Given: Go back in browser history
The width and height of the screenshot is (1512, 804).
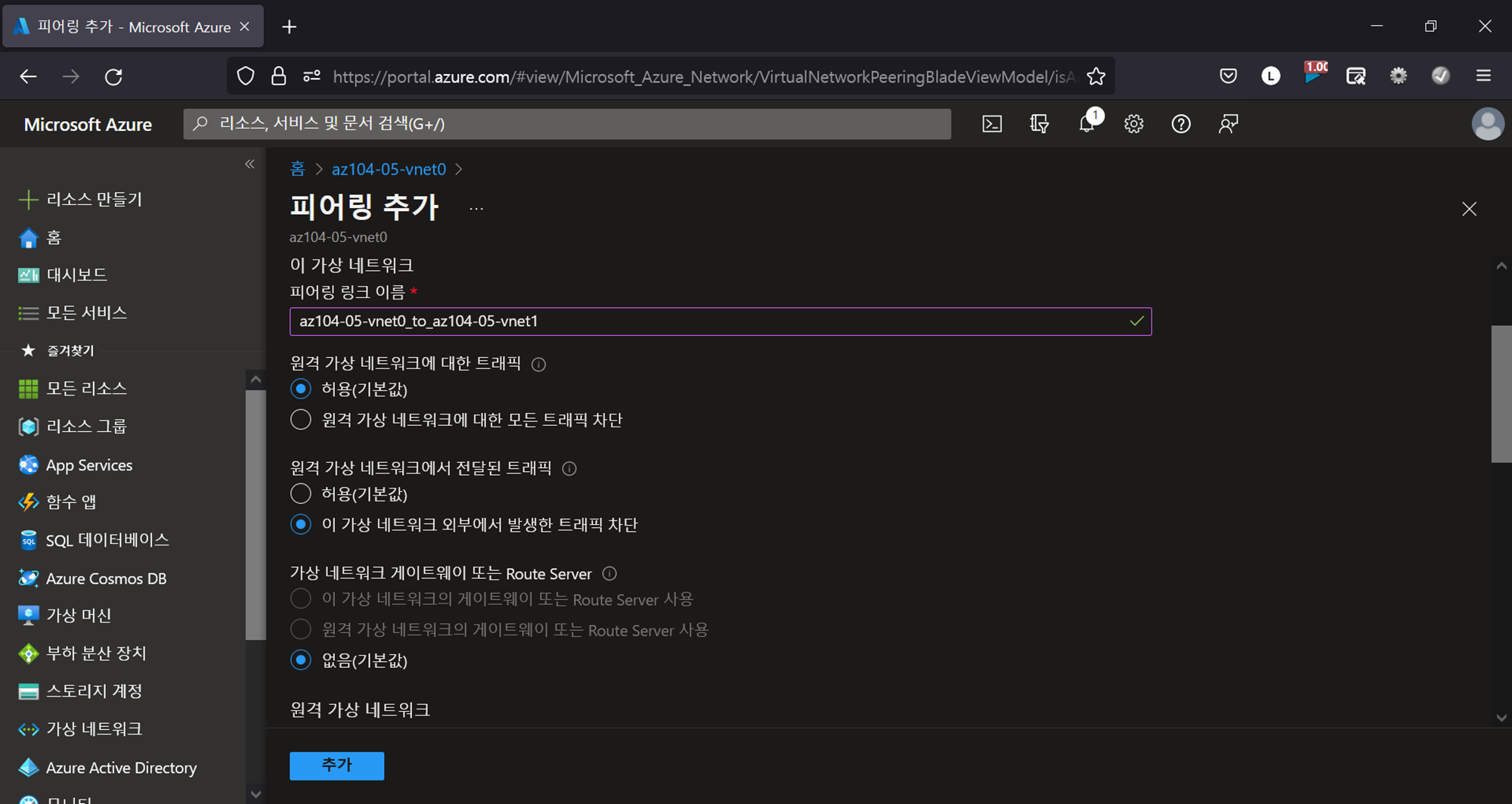Looking at the screenshot, I should click(28, 76).
